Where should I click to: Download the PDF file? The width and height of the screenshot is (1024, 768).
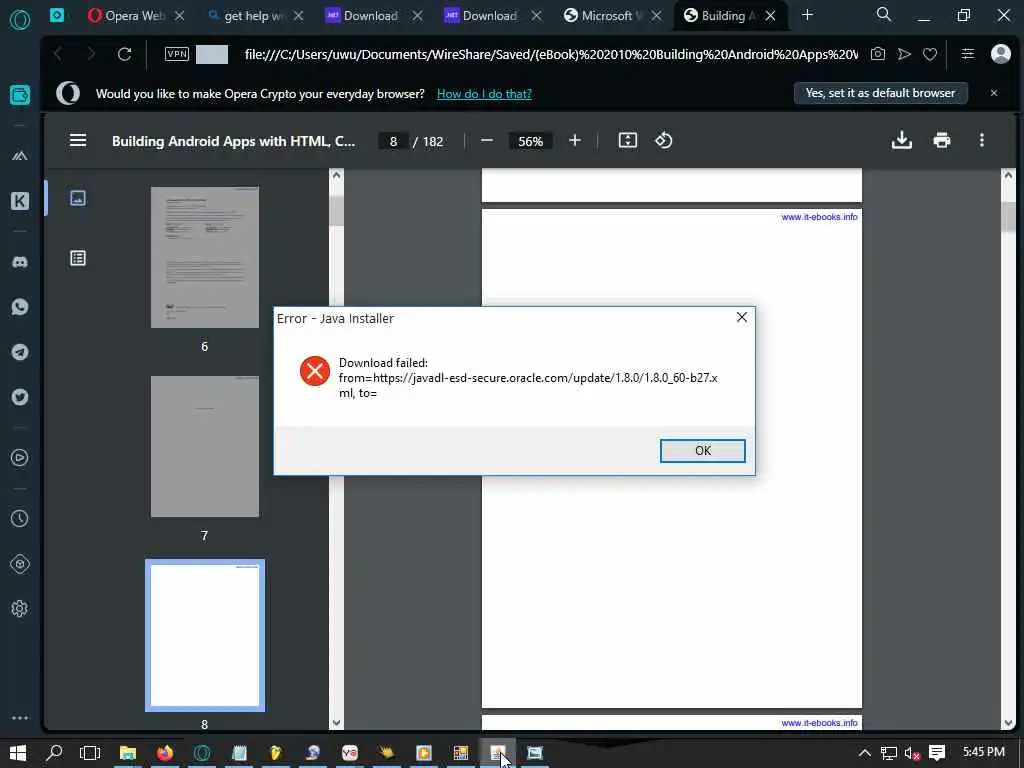(x=901, y=140)
